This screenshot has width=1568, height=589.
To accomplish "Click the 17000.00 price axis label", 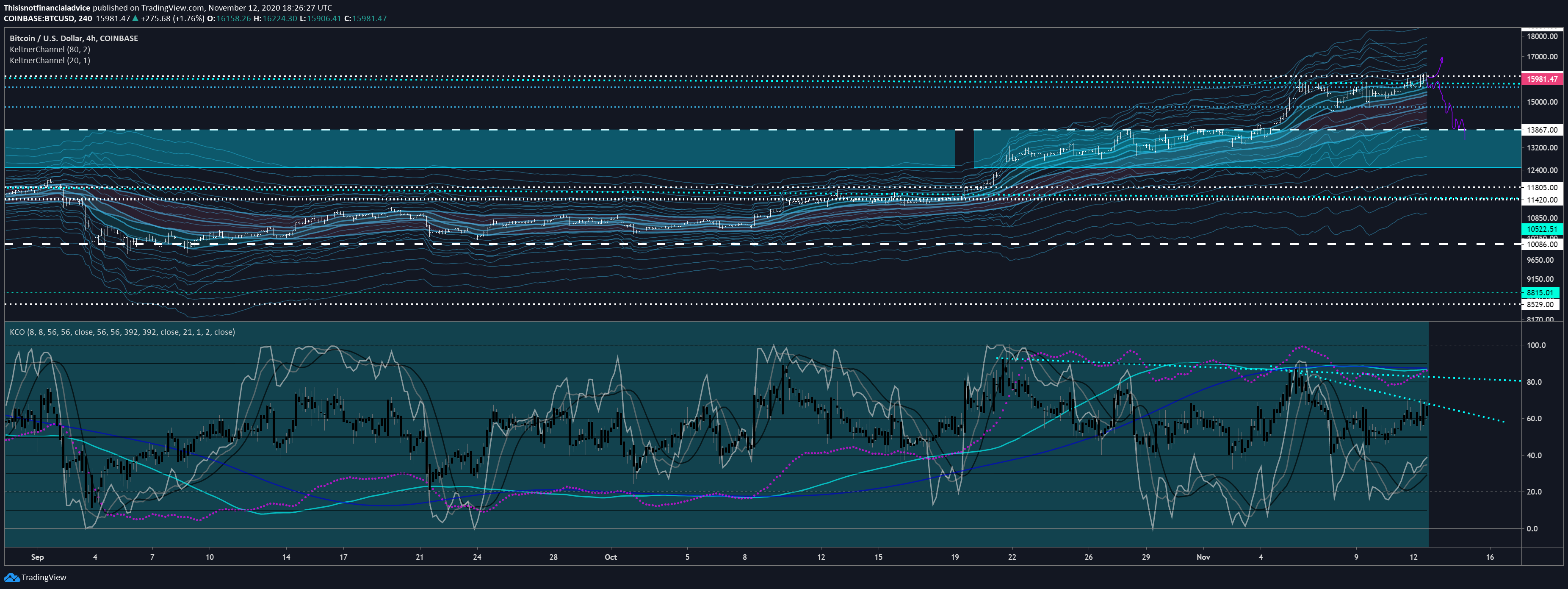I will pos(1542,57).
